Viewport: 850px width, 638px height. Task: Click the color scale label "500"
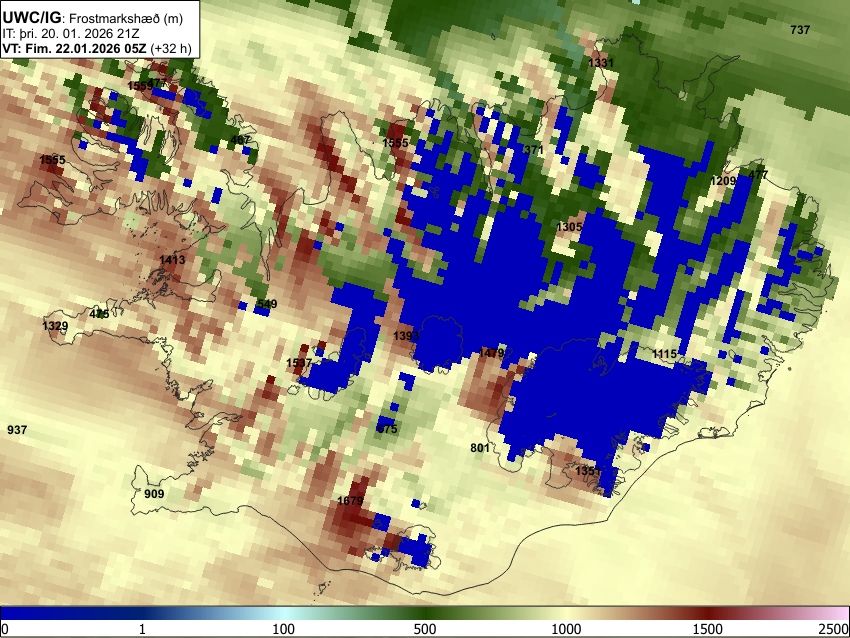pyautogui.click(x=424, y=629)
